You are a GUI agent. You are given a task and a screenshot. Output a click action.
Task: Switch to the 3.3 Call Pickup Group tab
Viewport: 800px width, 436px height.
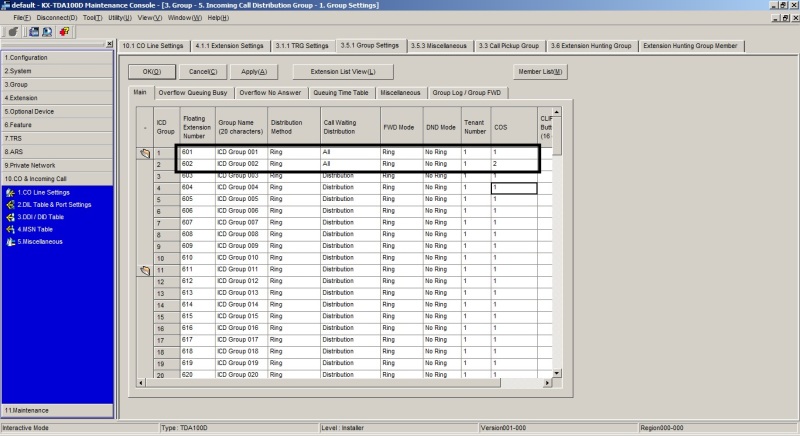pos(509,46)
